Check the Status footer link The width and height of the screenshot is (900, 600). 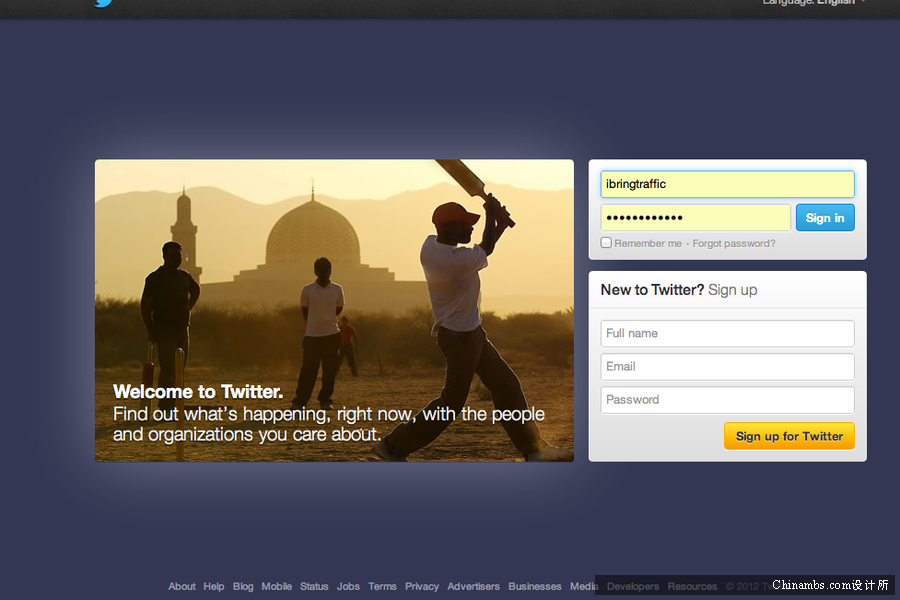tap(314, 587)
